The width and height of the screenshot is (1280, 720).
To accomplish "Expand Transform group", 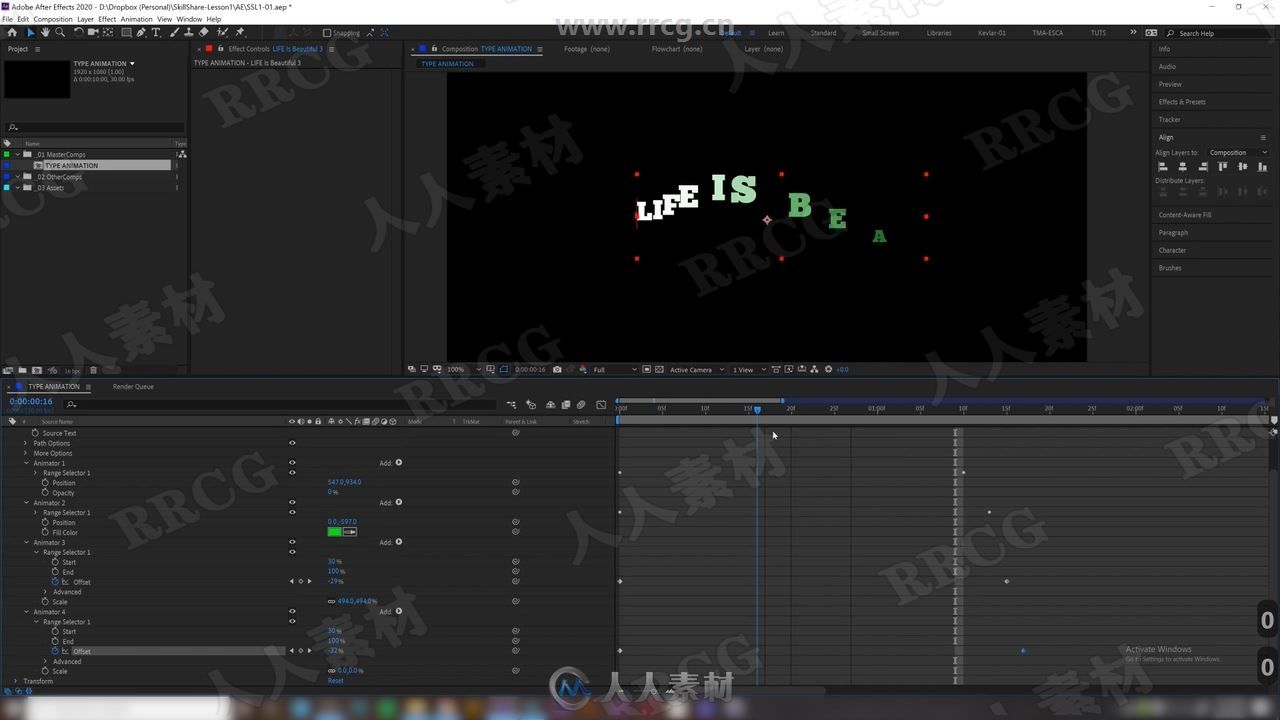I will click(16, 681).
